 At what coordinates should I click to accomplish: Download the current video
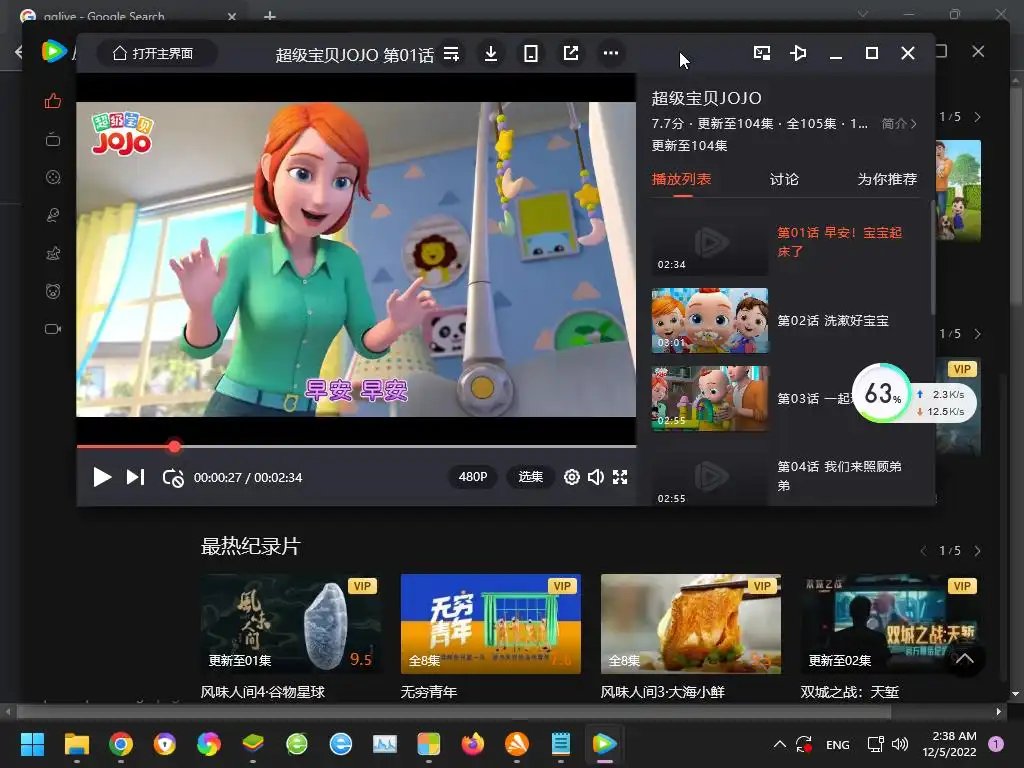[x=491, y=54]
